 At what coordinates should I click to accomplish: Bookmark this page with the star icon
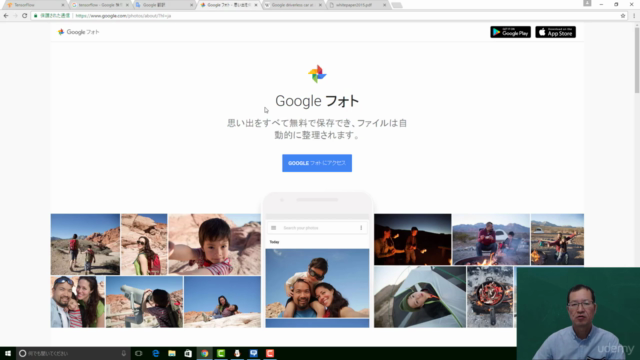[623, 16]
